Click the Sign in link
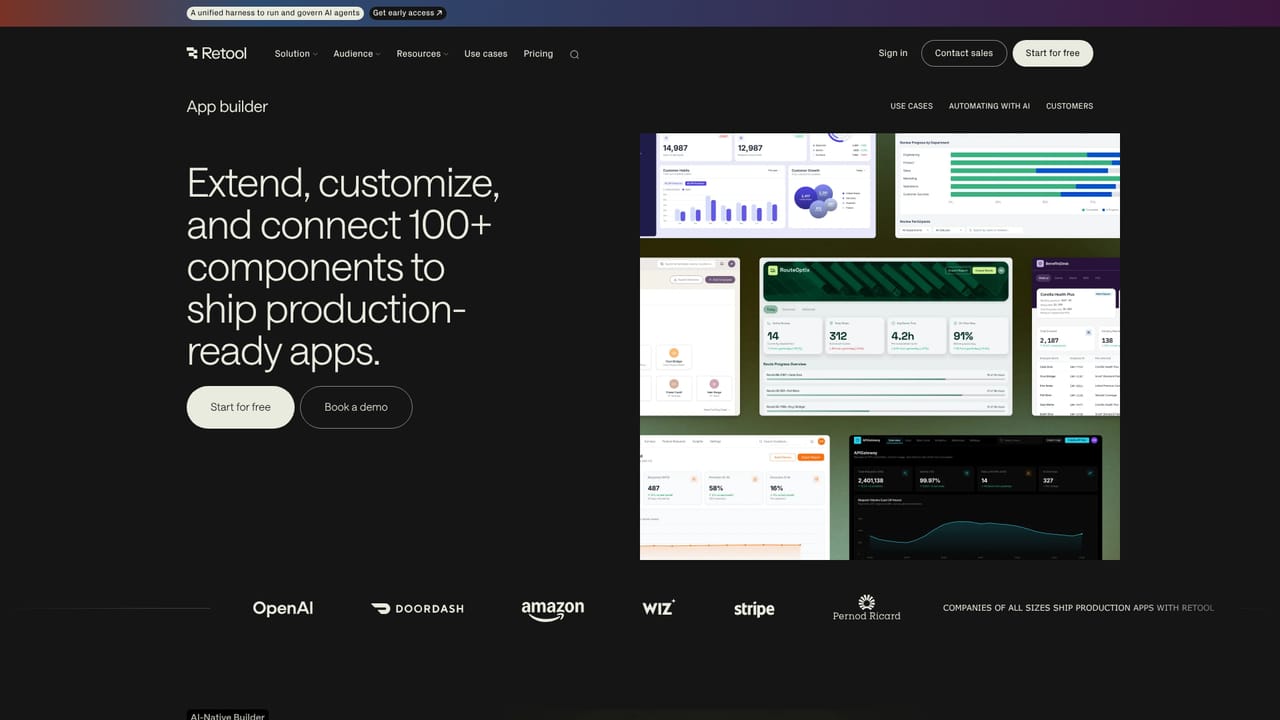The height and width of the screenshot is (720, 1280). 893,53
